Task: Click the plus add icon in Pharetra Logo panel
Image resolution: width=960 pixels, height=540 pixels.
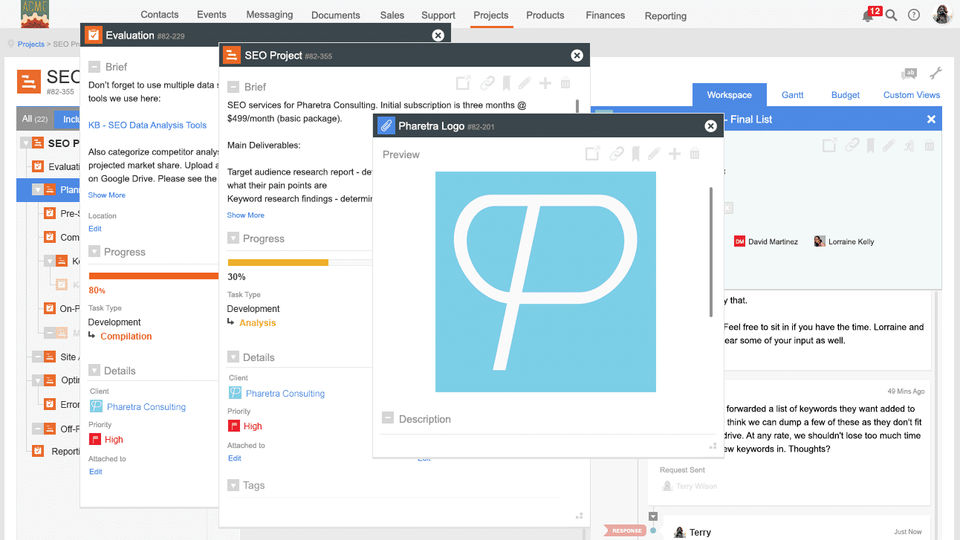Action: (x=674, y=154)
